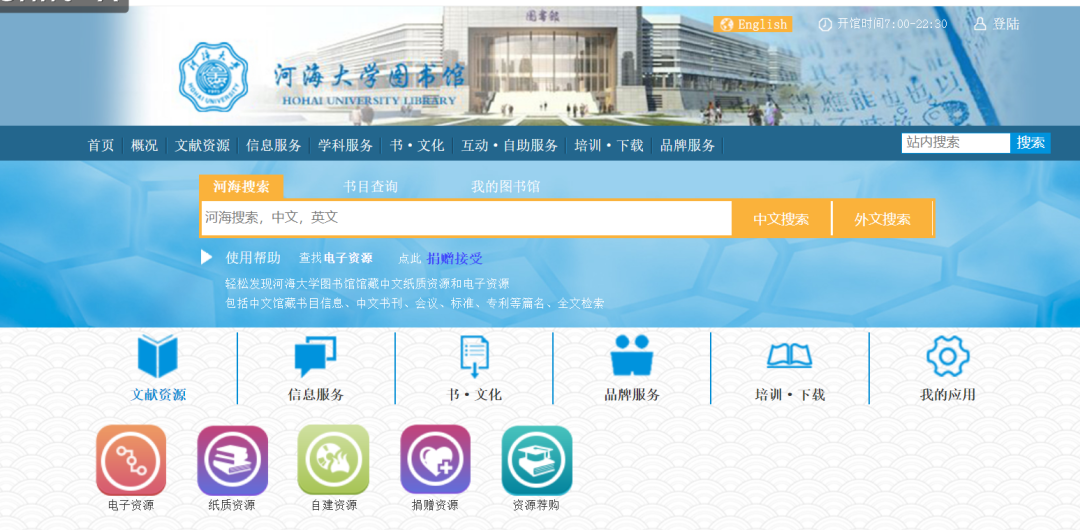Open the 概况 menu item
The height and width of the screenshot is (530, 1080).
(x=145, y=145)
